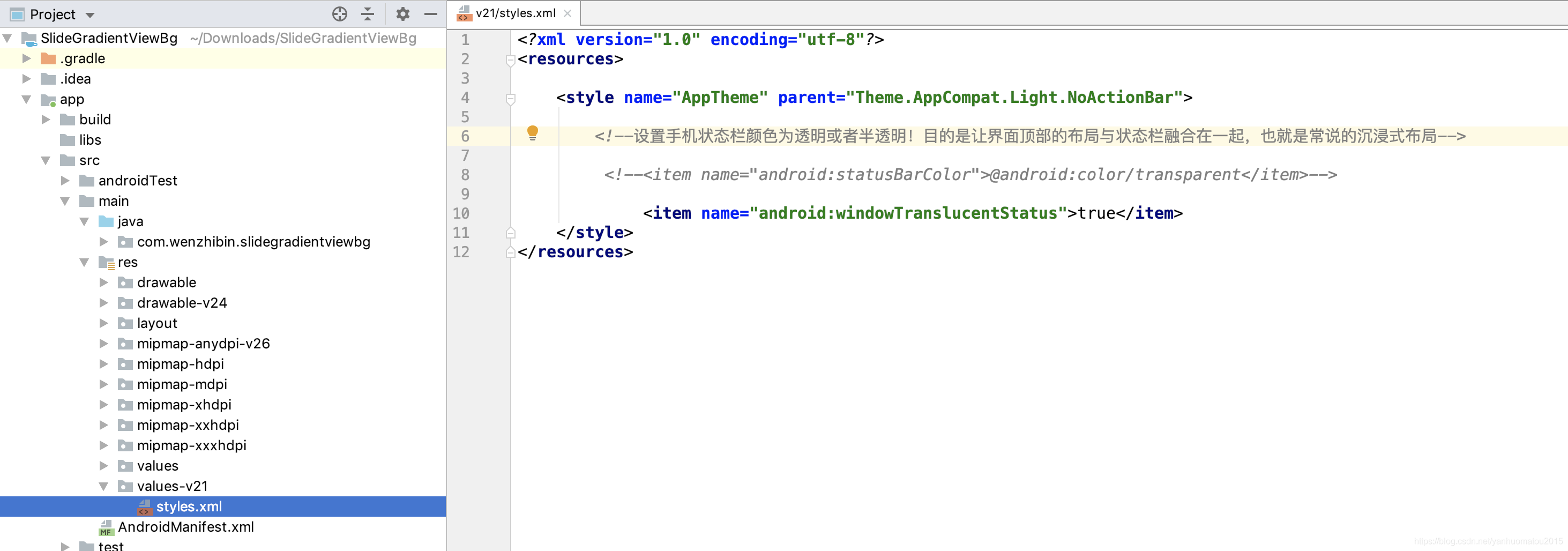Click line number 10 in gutter
This screenshot has width=1568, height=551.
pyautogui.click(x=461, y=214)
